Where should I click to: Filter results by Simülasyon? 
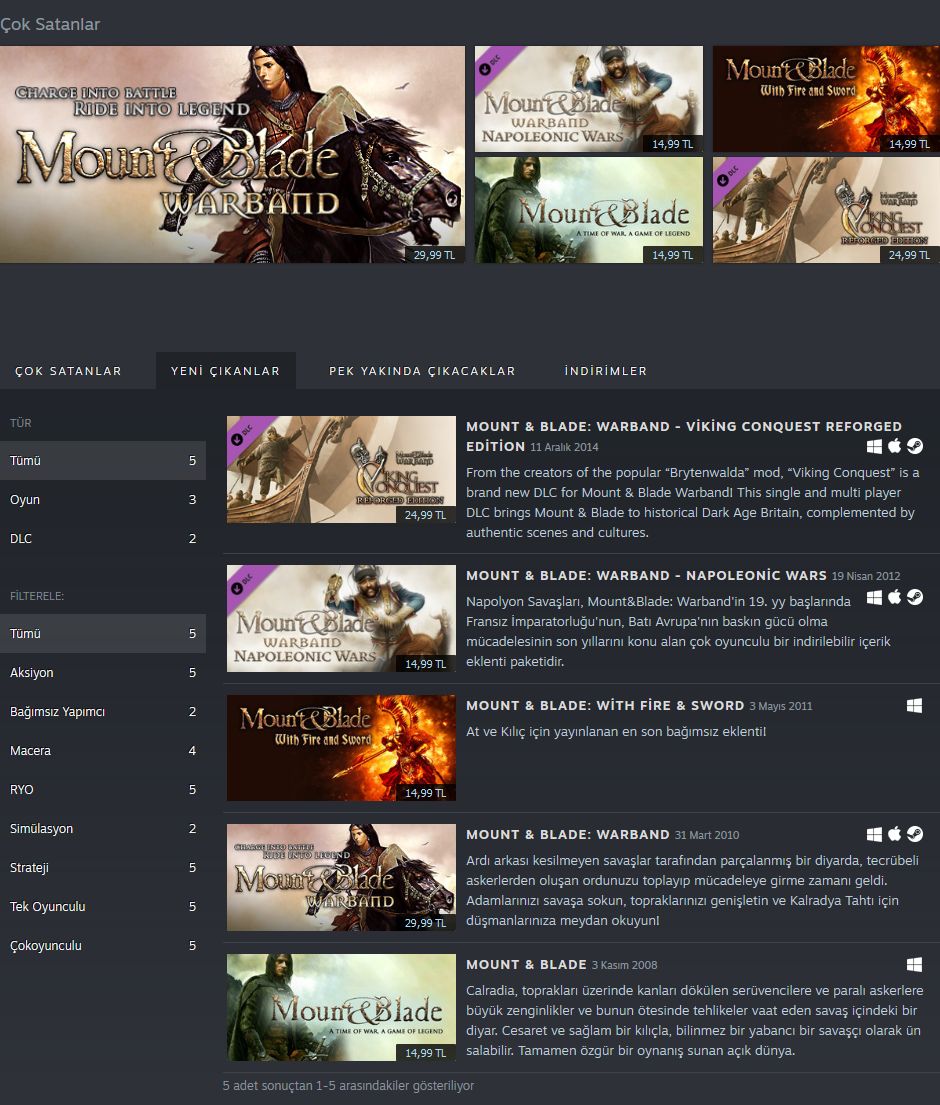coord(103,829)
